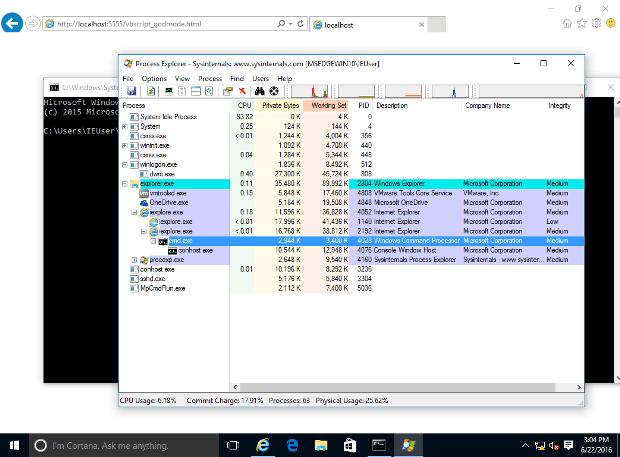Open Task View on the taskbar
This screenshot has height=457, width=620.
(x=233, y=446)
